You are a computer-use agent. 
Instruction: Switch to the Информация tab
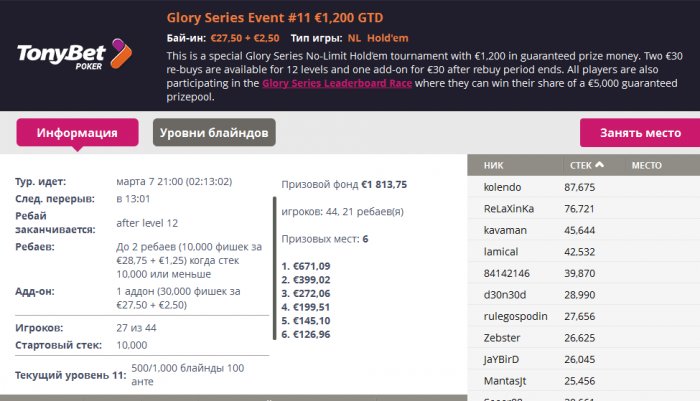coord(77,133)
